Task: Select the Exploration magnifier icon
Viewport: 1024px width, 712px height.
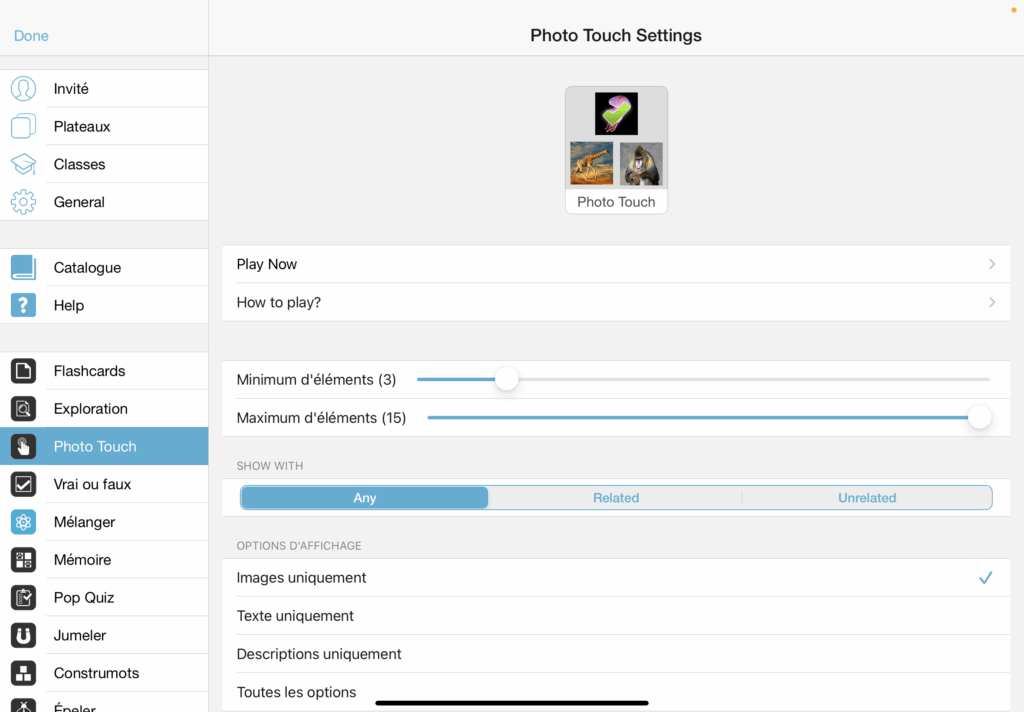Action: [x=24, y=409]
